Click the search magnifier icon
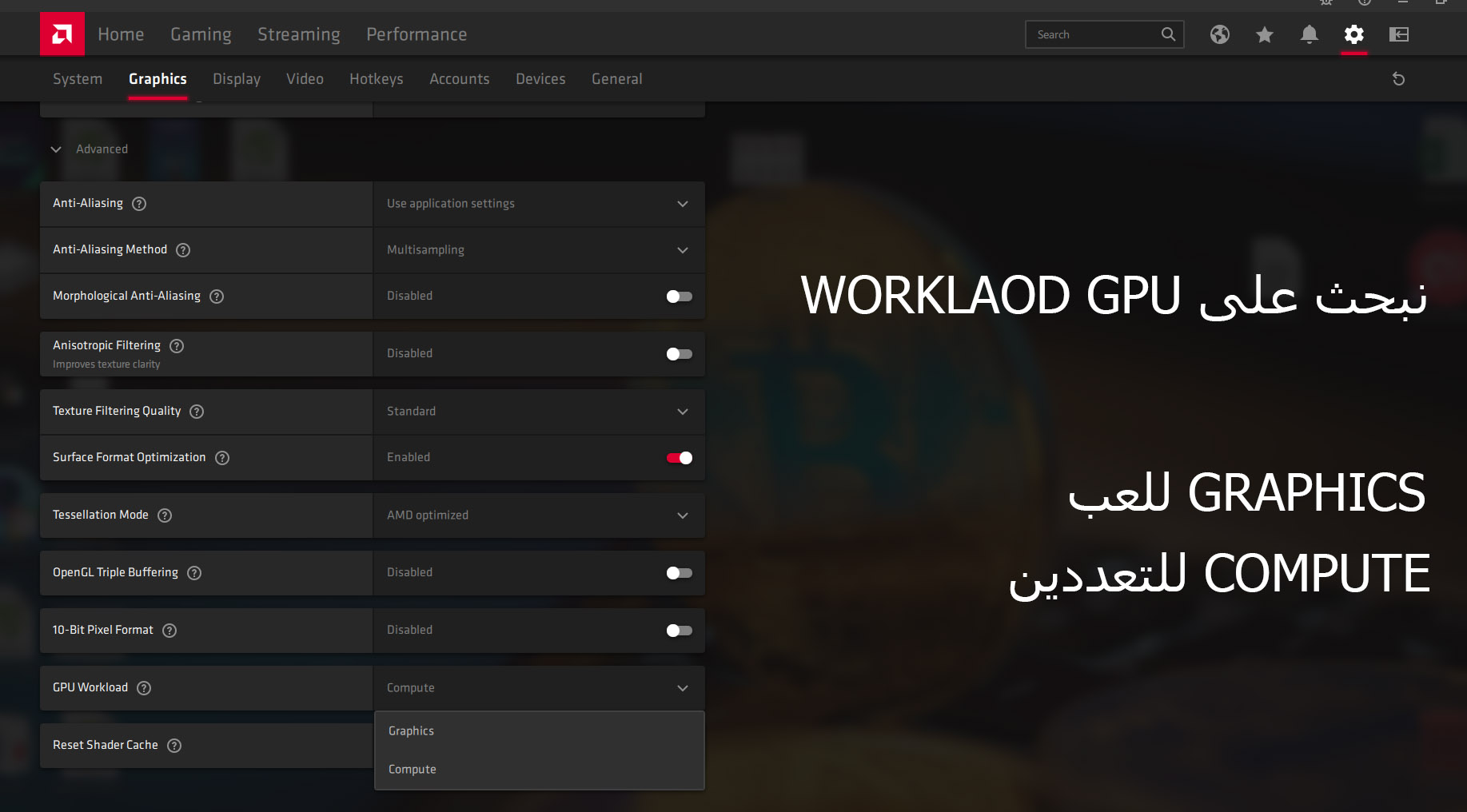The height and width of the screenshot is (812, 1467). click(1168, 34)
